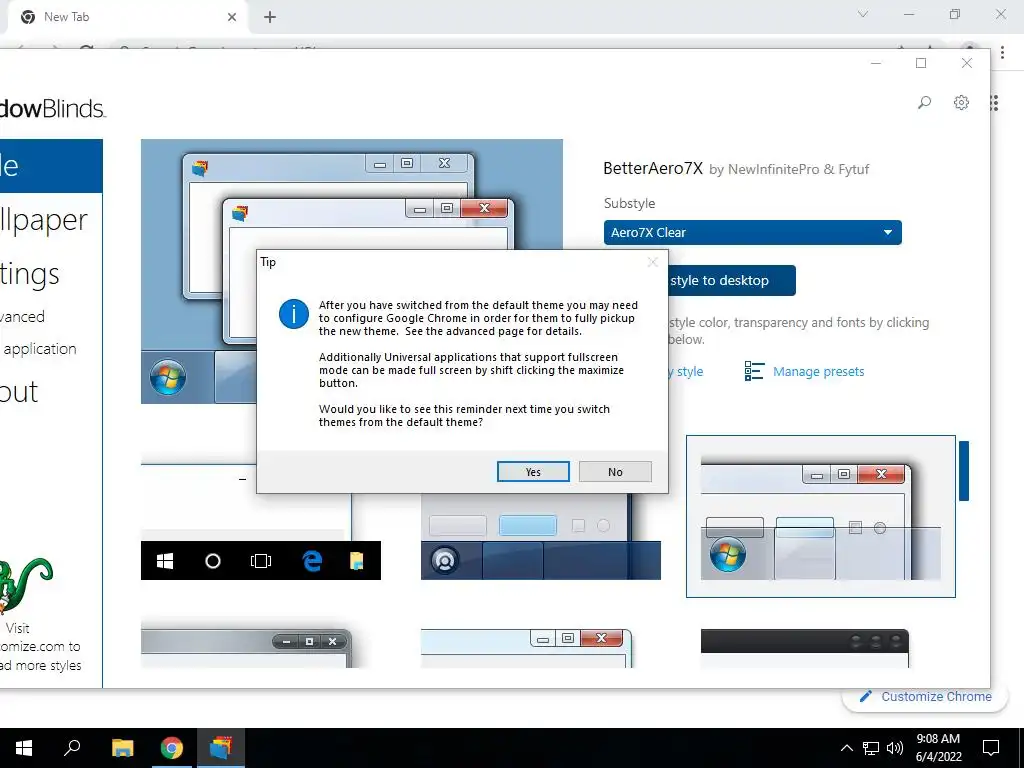The image size is (1024, 768).
Task: Switch to WindowBlinds taskbar icon
Action: pyautogui.click(x=221, y=748)
